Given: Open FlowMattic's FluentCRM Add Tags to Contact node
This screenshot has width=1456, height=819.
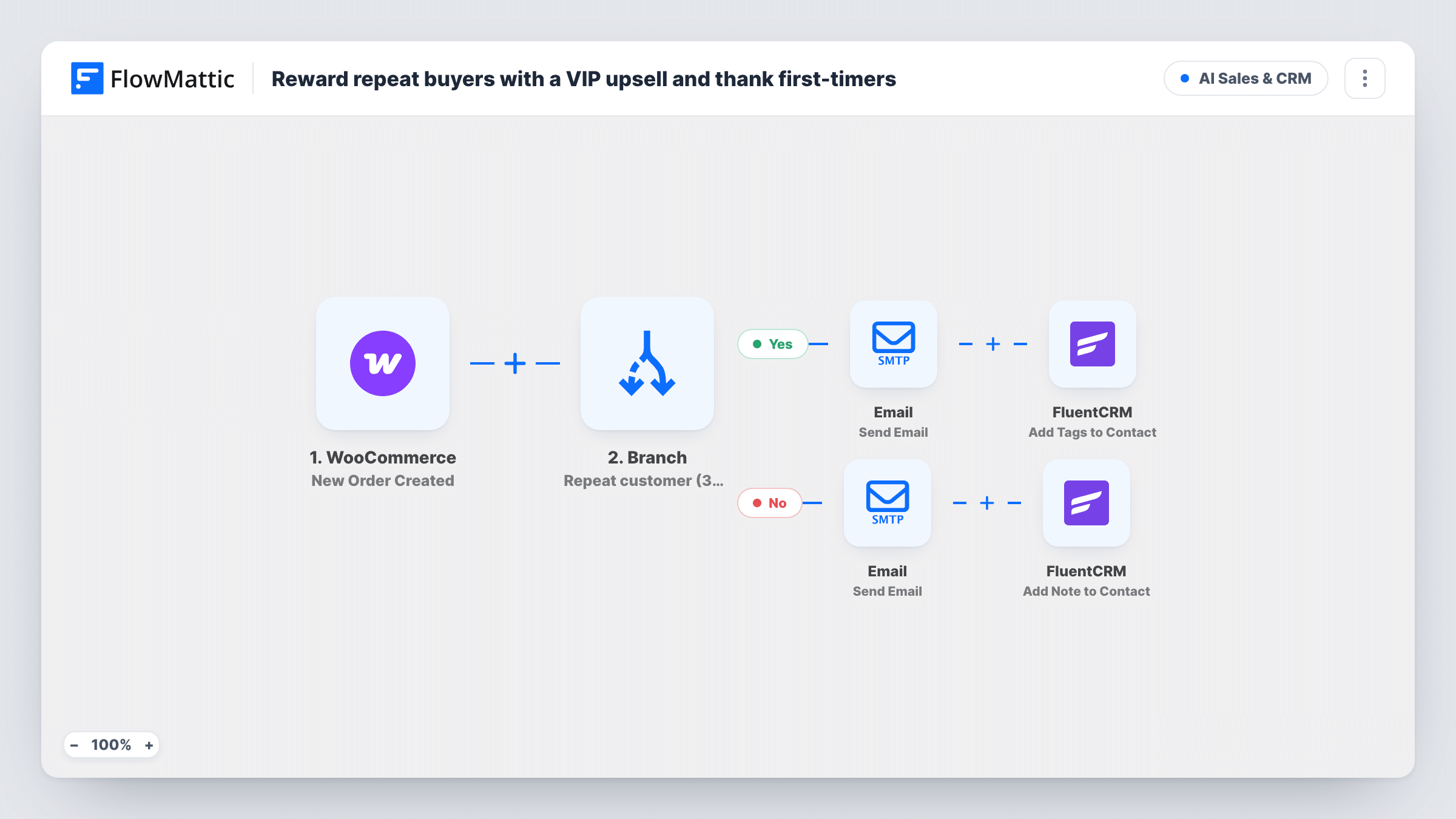Looking at the screenshot, I should tap(1093, 344).
